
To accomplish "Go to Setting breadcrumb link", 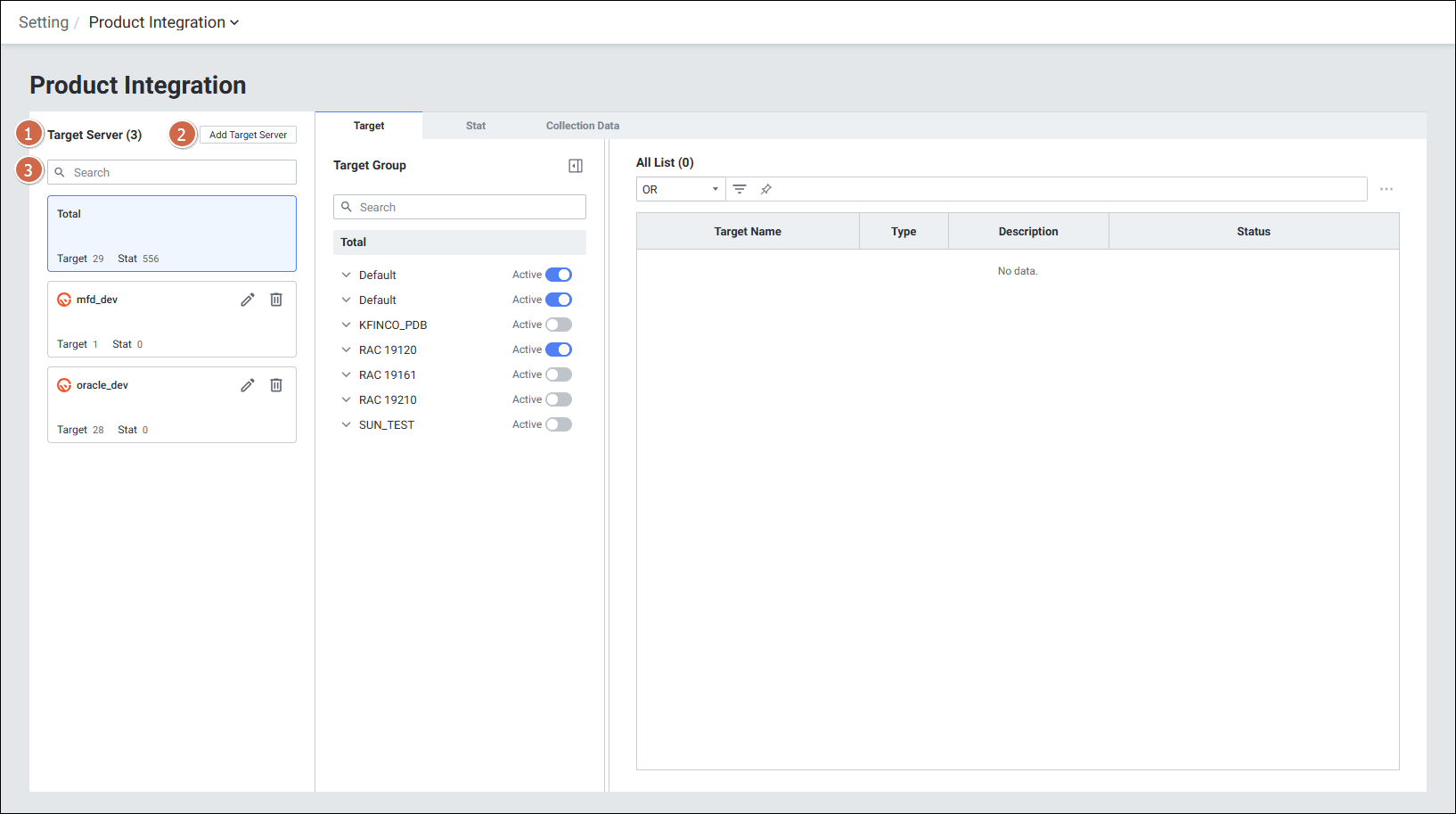I will pyautogui.click(x=44, y=22).
